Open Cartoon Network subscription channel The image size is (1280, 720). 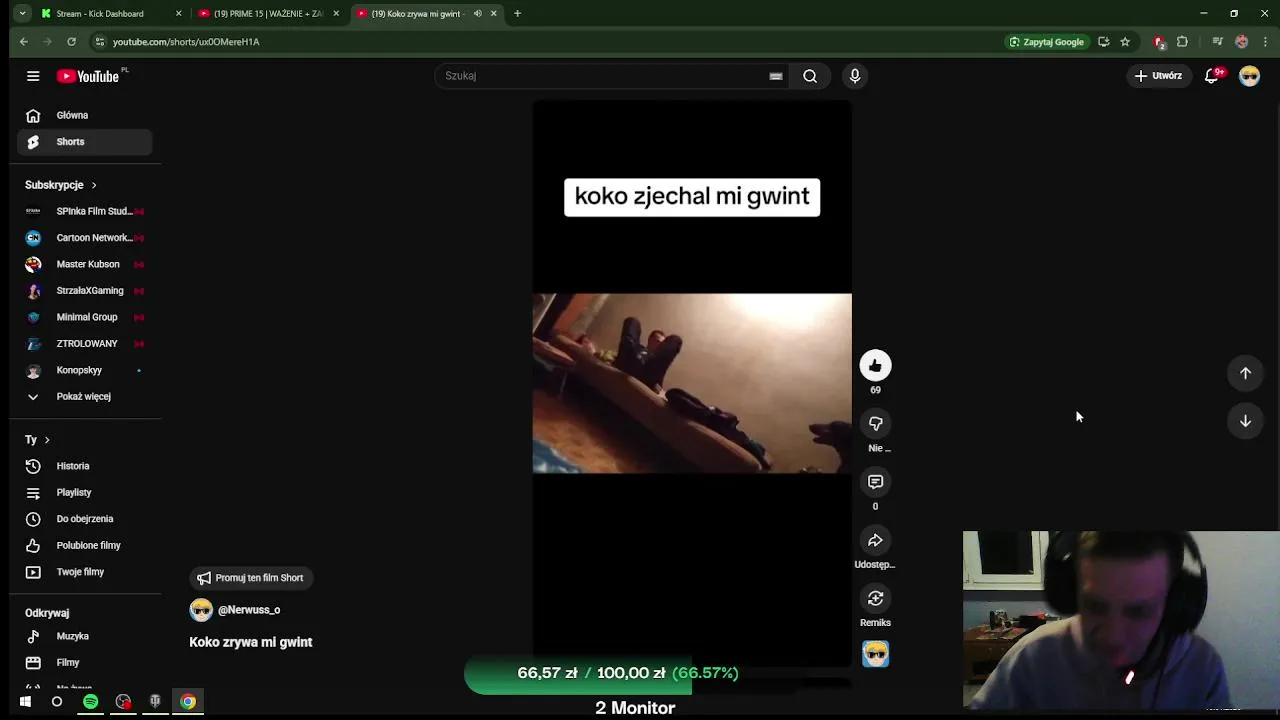pyautogui.click(x=84, y=238)
